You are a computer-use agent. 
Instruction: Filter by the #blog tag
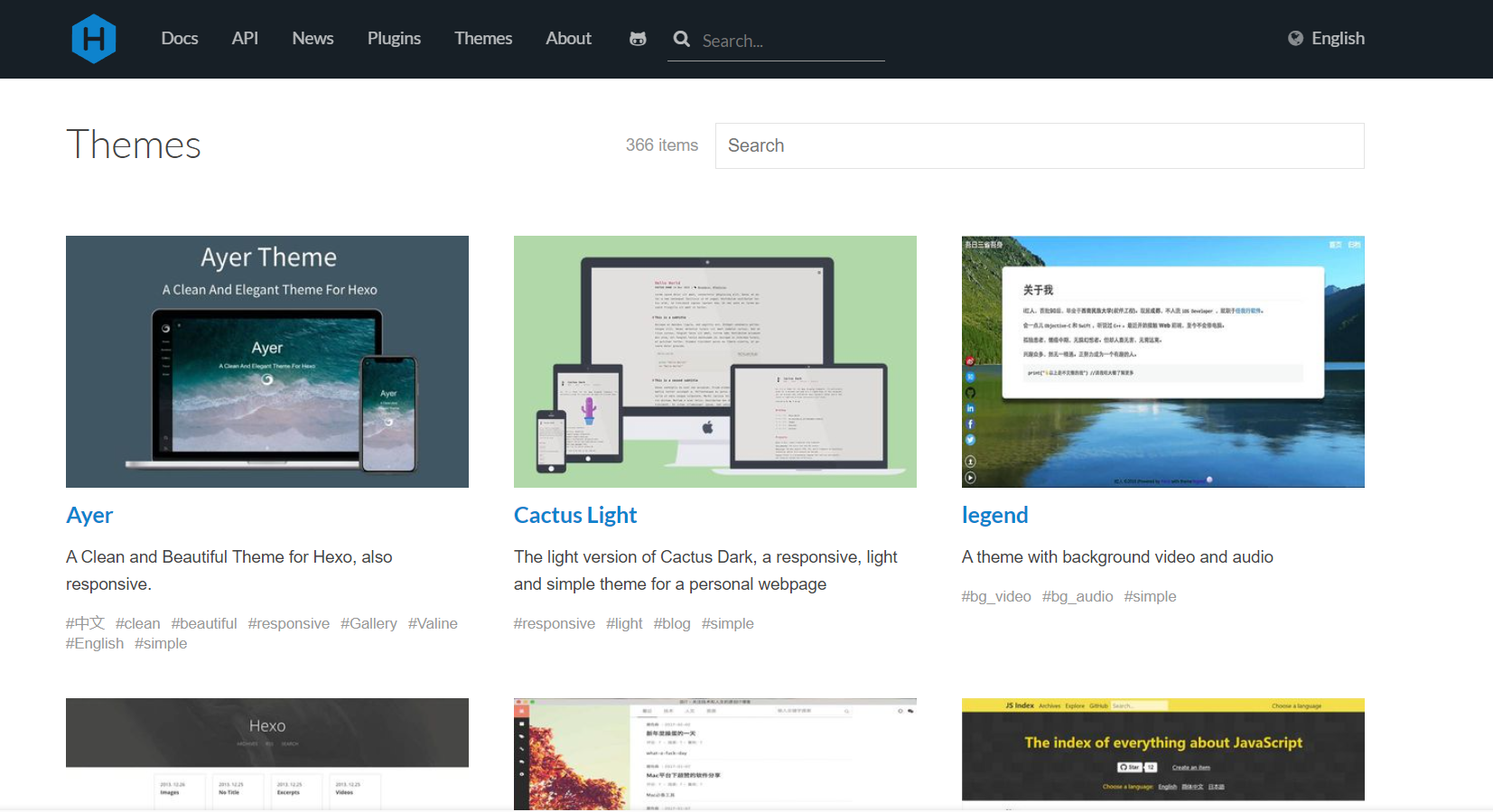672,623
